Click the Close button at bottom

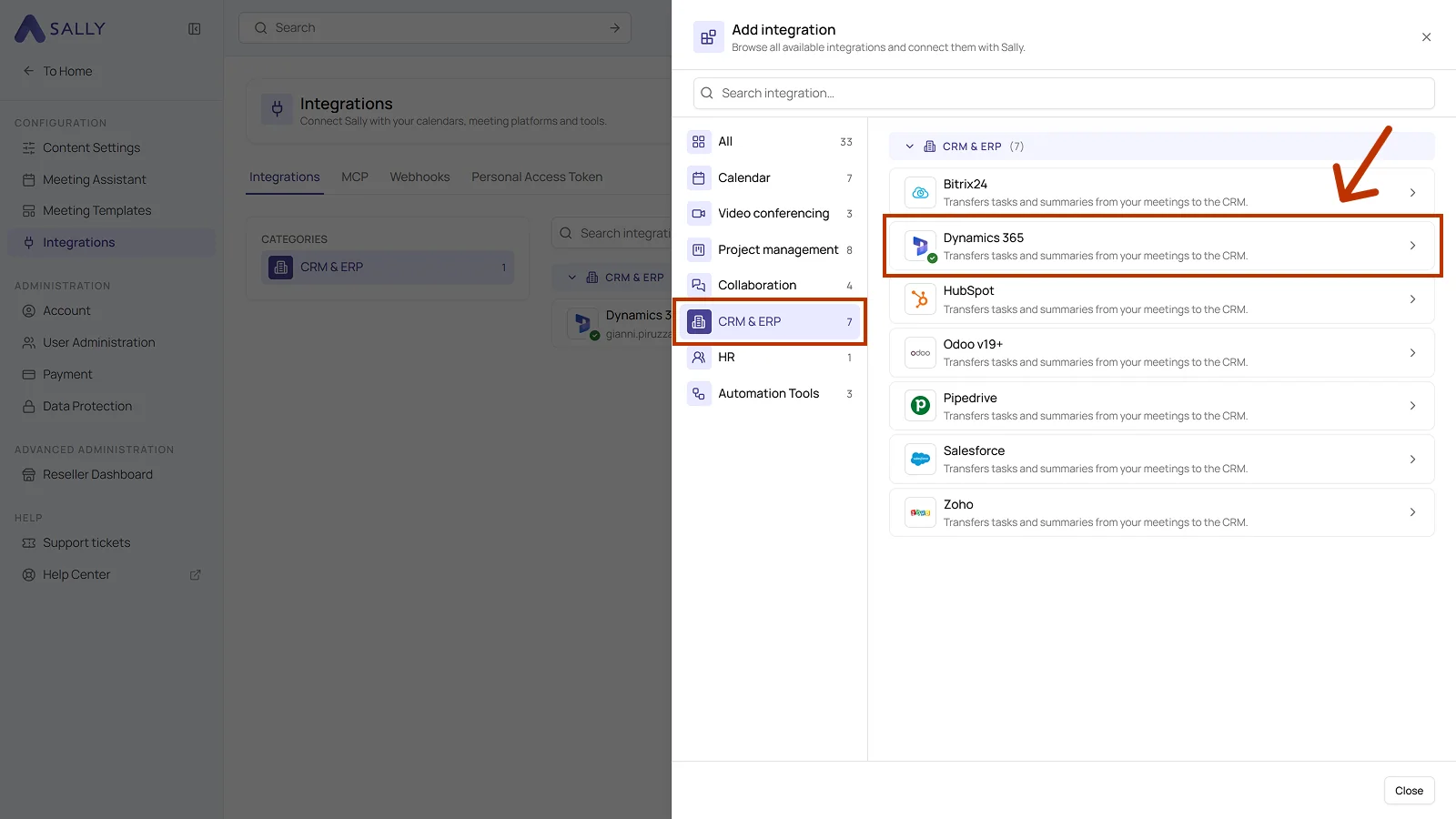(x=1409, y=791)
